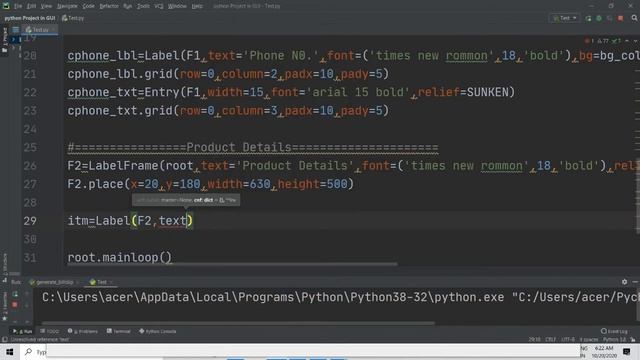Click the 4 spaces indent setting
The image size is (640, 360).
(589, 339)
